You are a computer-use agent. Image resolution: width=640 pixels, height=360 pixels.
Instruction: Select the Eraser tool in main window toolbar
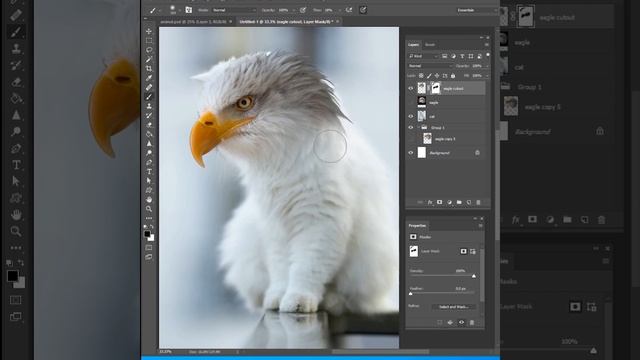(x=149, y=125)
